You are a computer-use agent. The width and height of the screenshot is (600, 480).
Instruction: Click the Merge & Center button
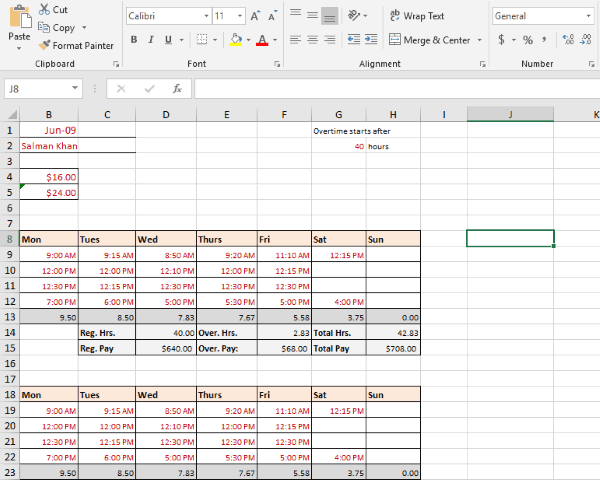click(428, 40)
